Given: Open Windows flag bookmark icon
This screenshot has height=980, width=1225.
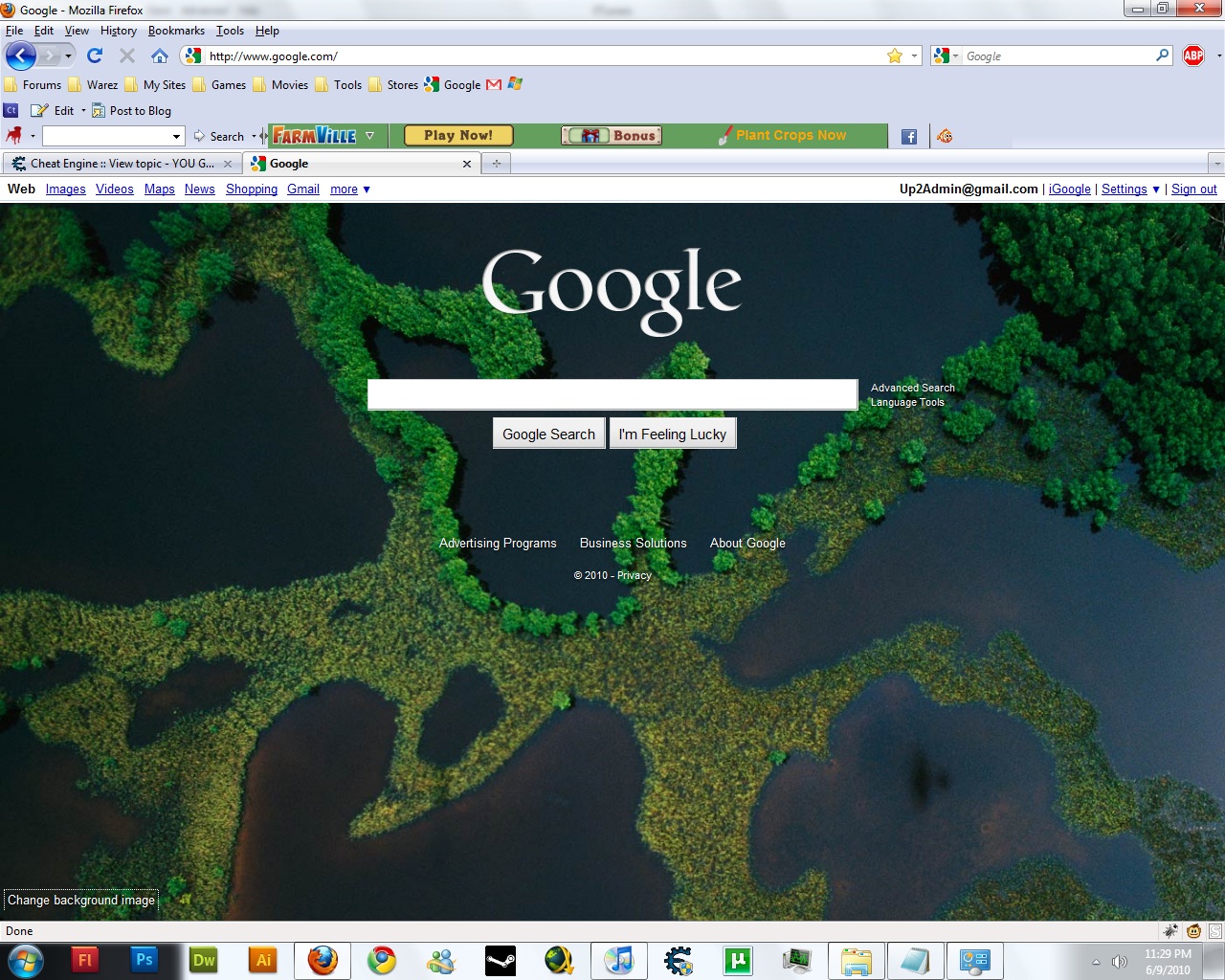Looking at the screenshot, I should point(515,84).
